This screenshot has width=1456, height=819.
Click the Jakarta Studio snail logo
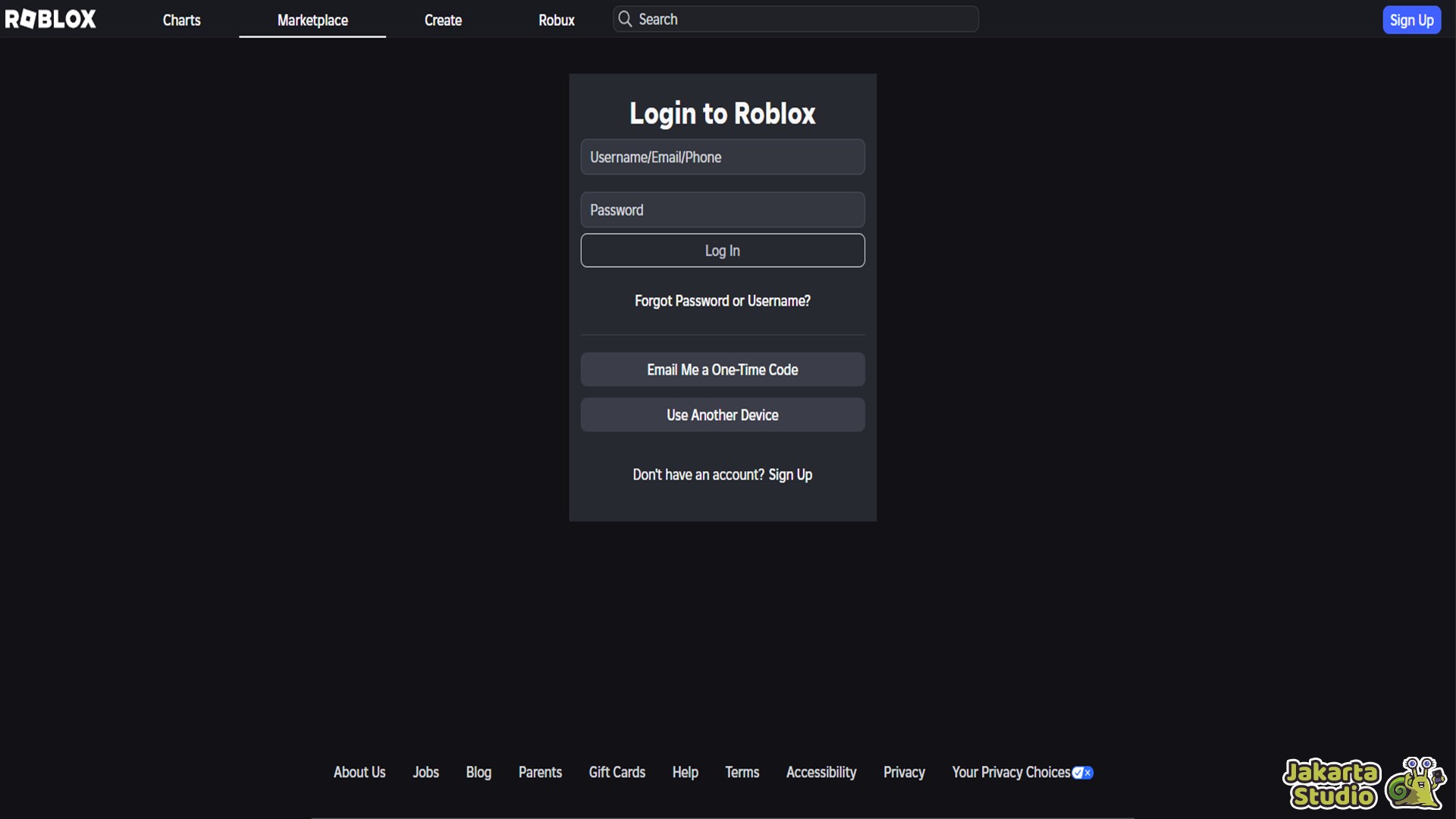[x=1415, y=783]
